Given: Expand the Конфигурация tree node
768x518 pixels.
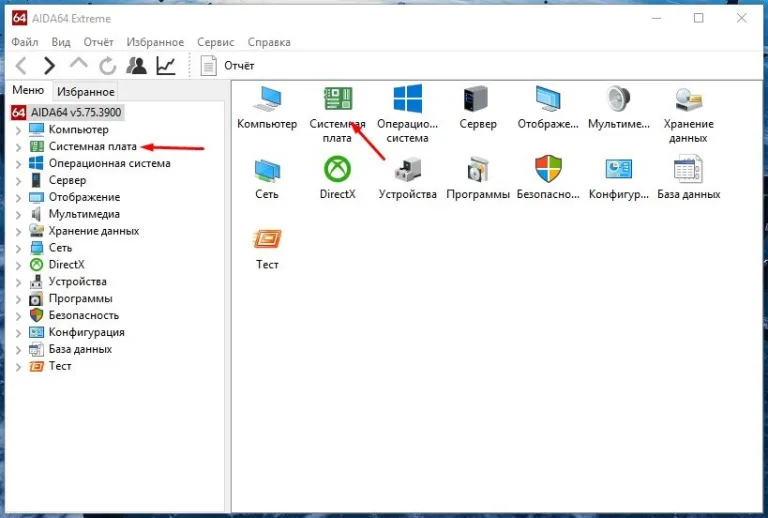Looking at the screenshot, I should tap(18, 333).
